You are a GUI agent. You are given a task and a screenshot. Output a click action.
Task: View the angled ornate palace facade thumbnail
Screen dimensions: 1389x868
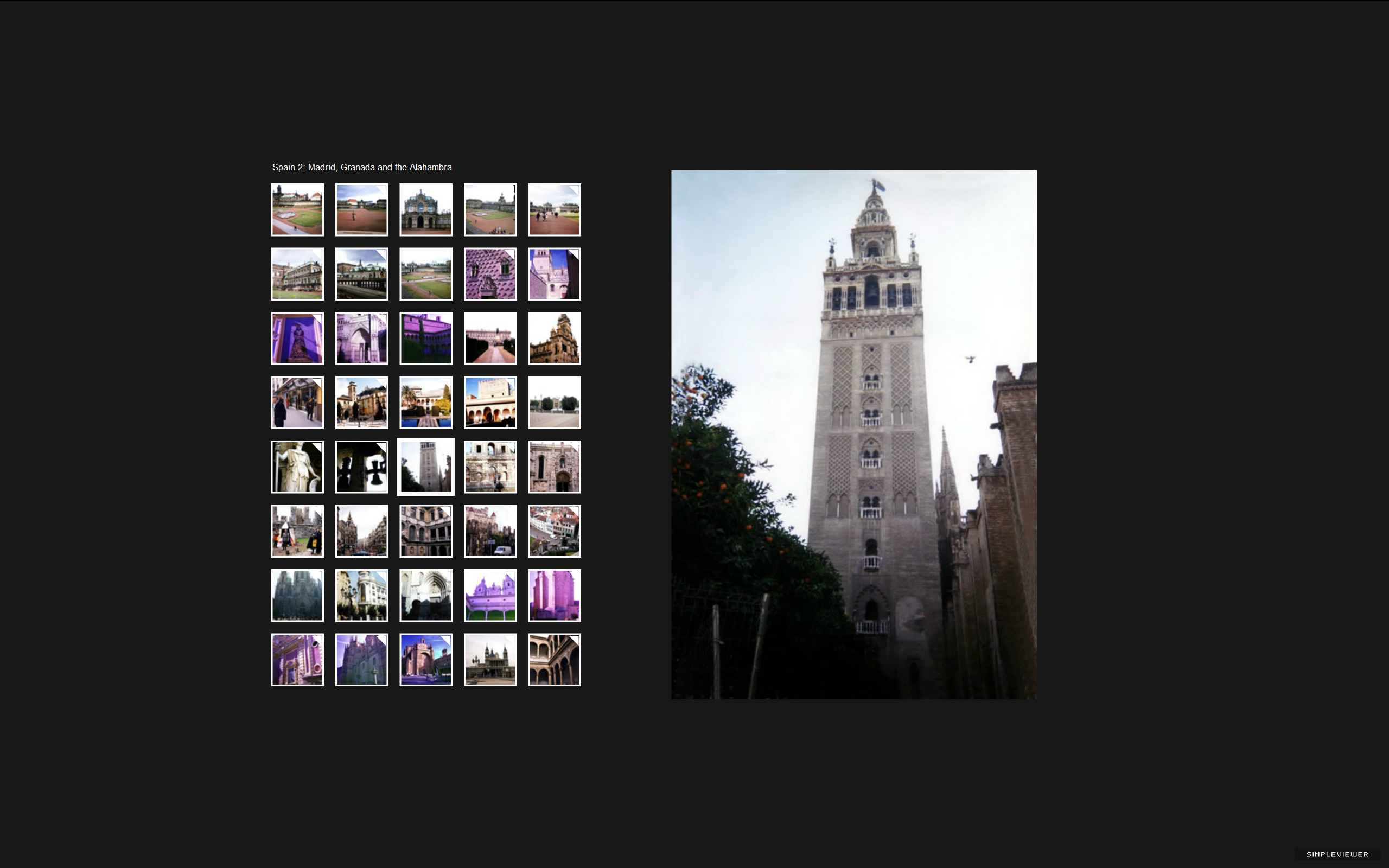coord(297,274)
